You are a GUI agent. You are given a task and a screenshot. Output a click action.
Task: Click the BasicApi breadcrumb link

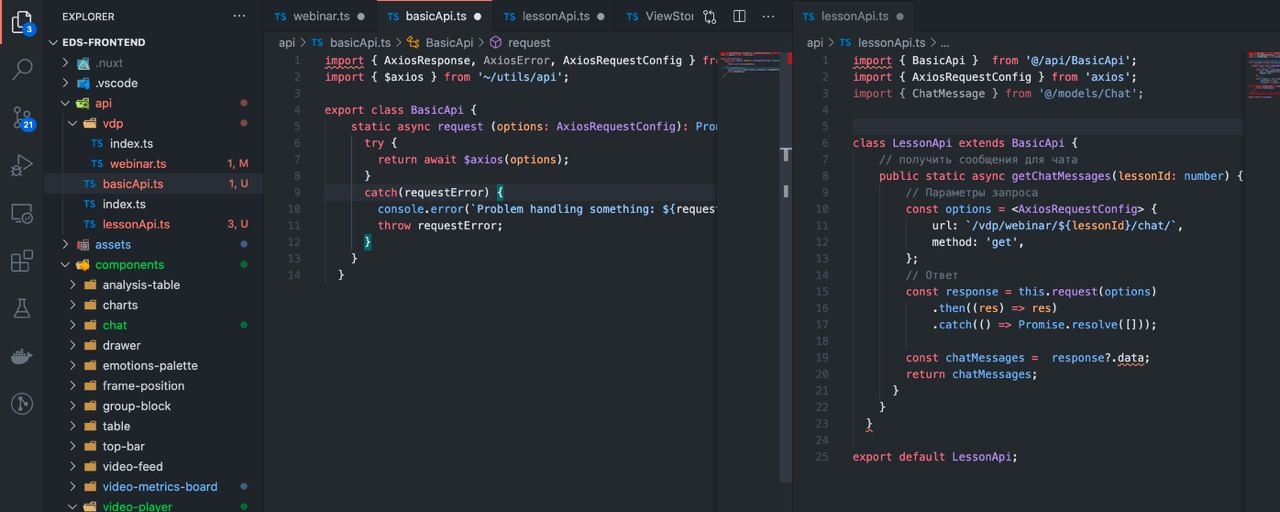click(x=449, y=43)
